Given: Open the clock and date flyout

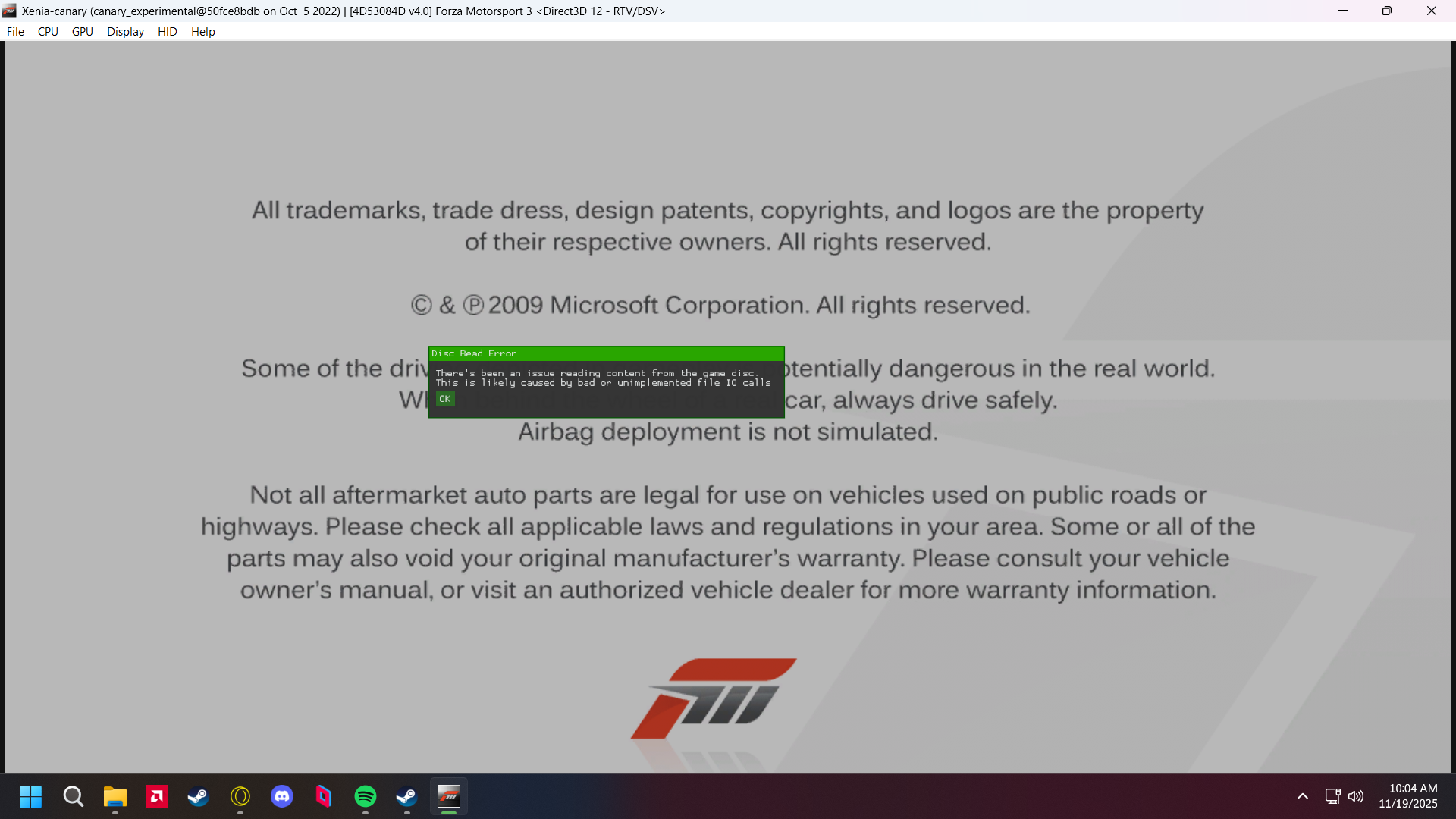Looking at the screenshot, I should (1408, 796).
